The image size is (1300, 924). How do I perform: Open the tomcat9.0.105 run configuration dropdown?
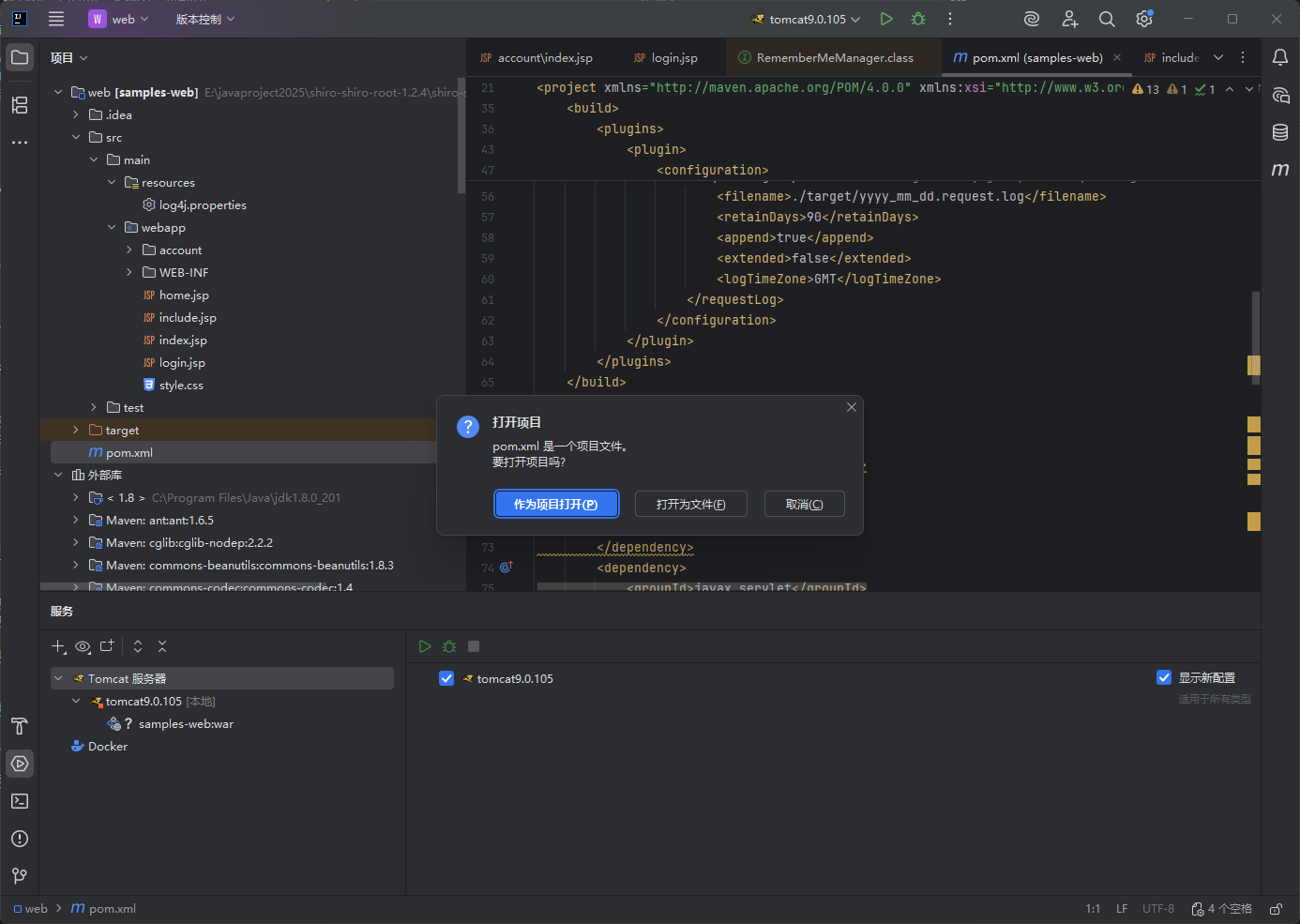pos(807,19)
